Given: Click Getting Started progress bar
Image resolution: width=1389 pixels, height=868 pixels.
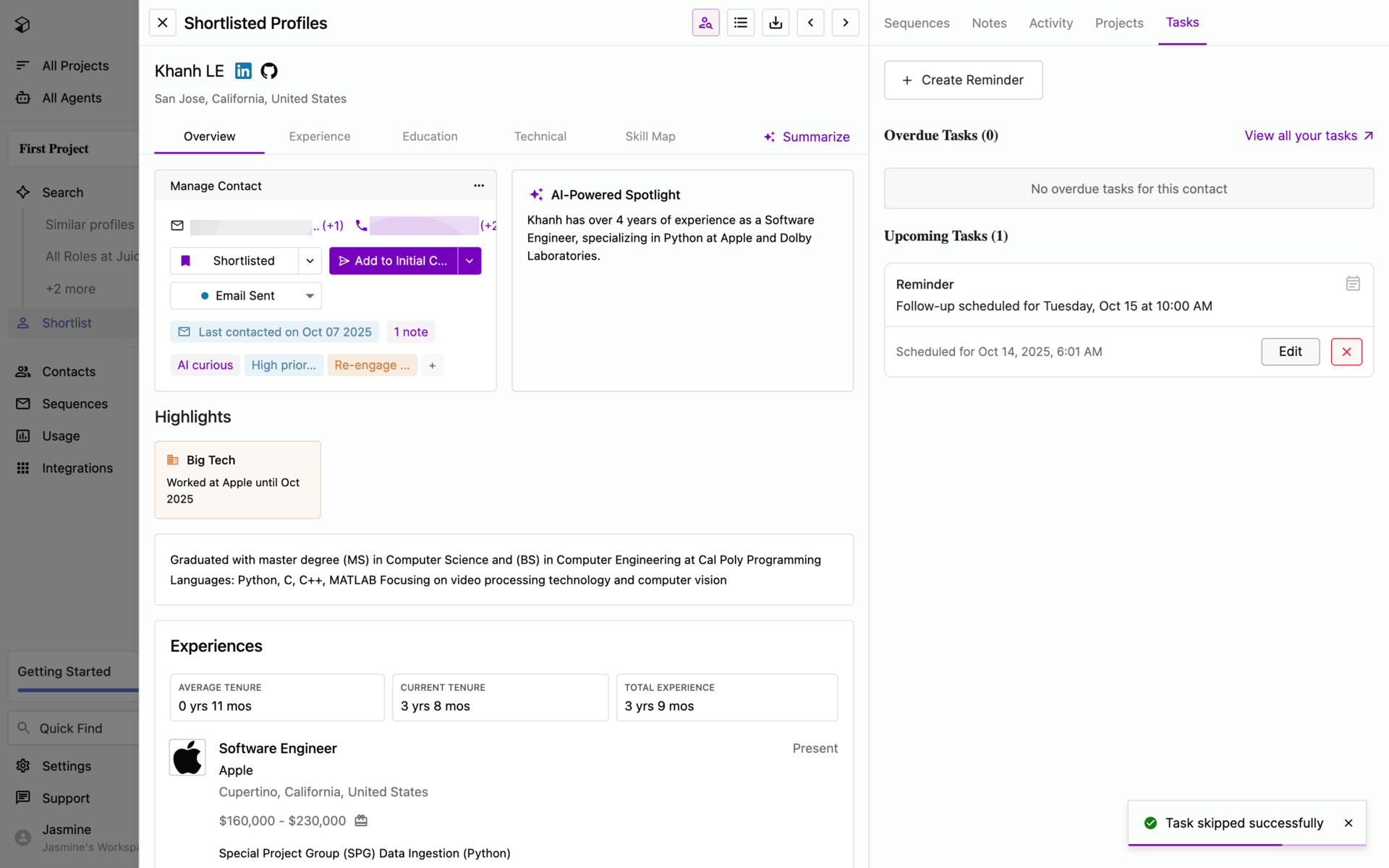Looking at the screenshot, I should (78, 690).
